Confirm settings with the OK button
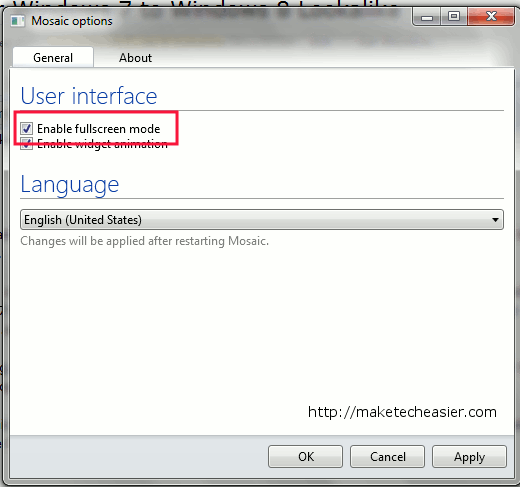 (305, 456)
